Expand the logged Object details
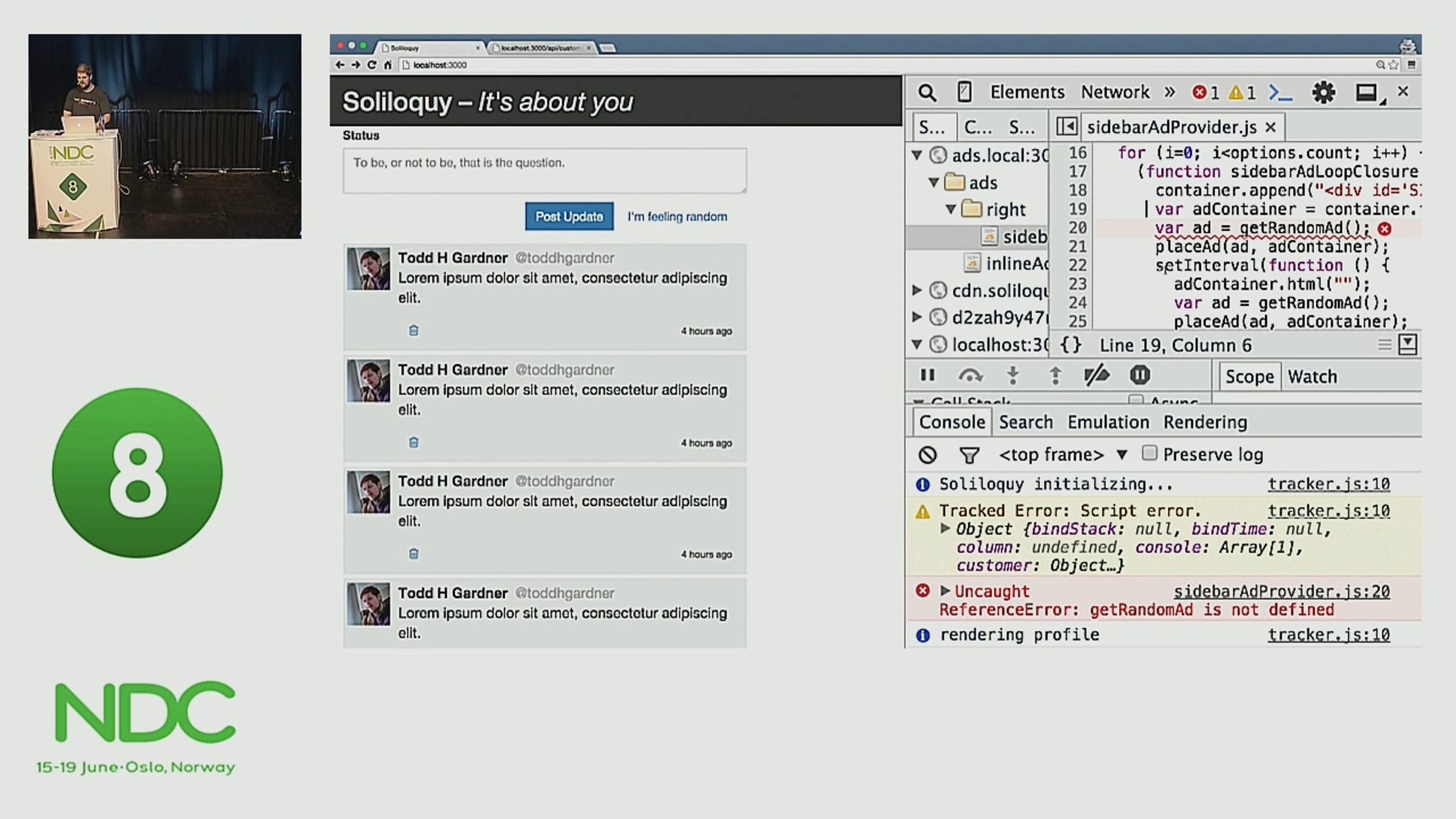1456x819 pixels. (x=945, y=528)
